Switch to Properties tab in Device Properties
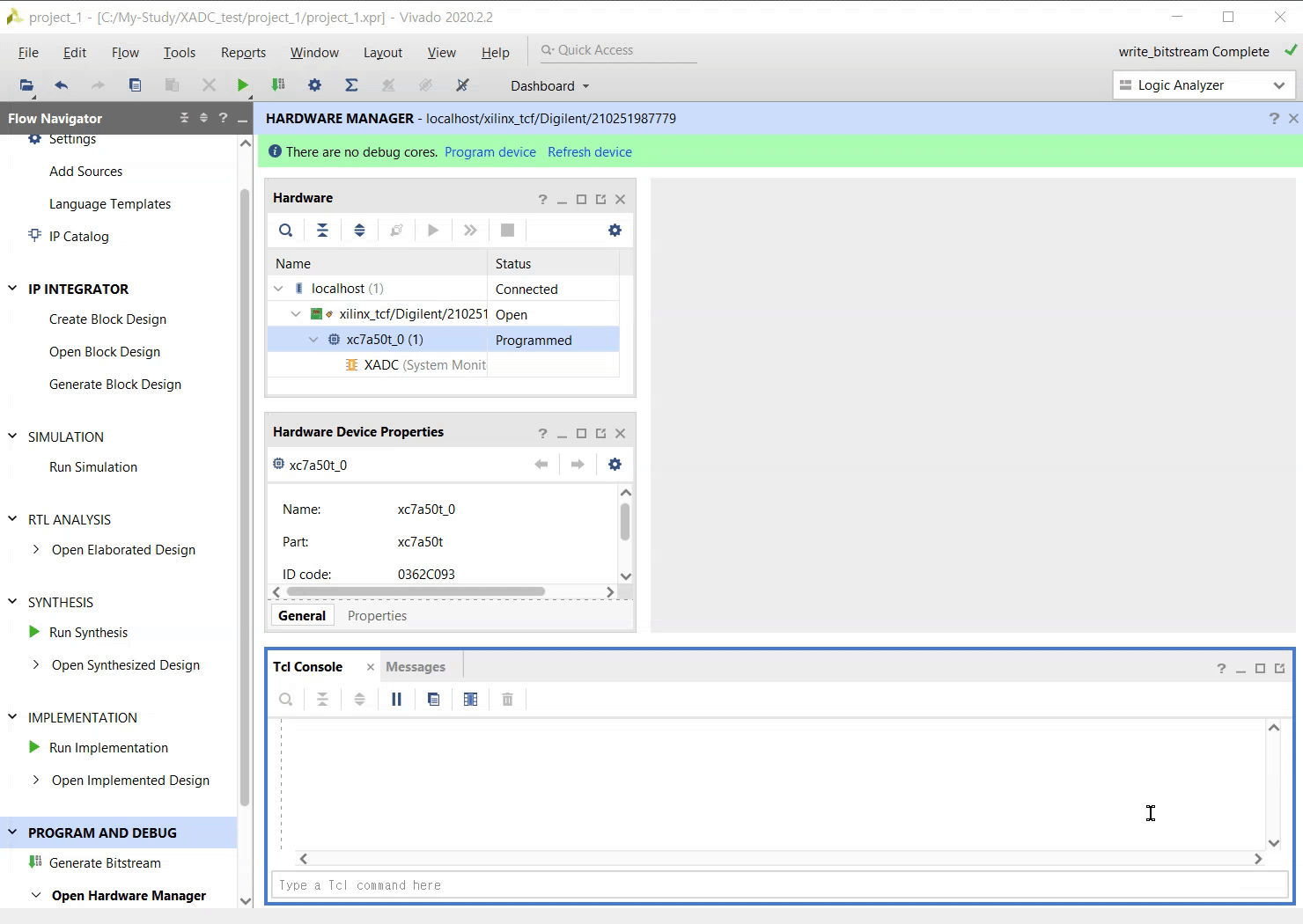 point(377,616)
